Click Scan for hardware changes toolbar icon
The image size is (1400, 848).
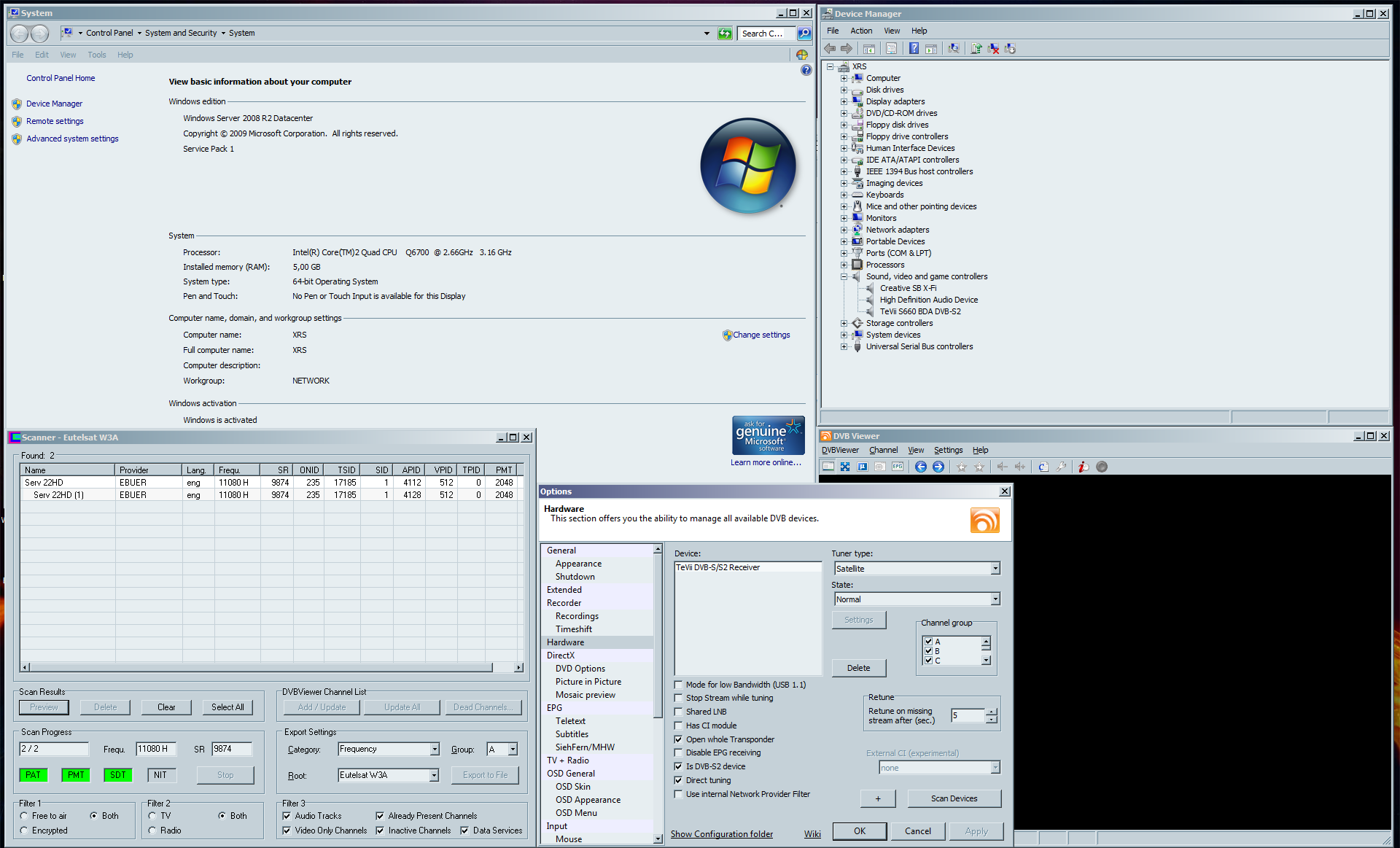(x=953, y=48)
